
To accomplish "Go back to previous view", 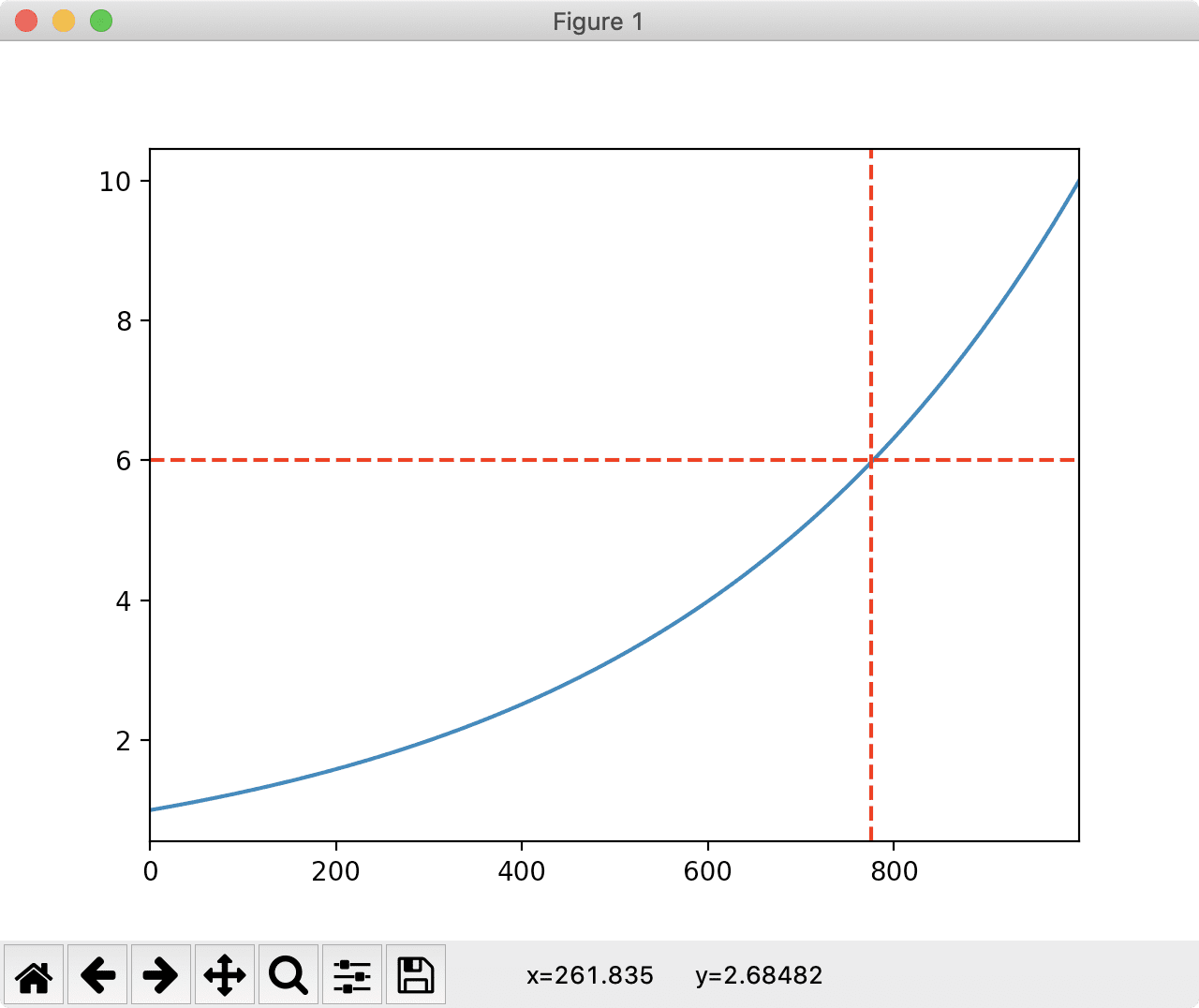I will (97, 975).
